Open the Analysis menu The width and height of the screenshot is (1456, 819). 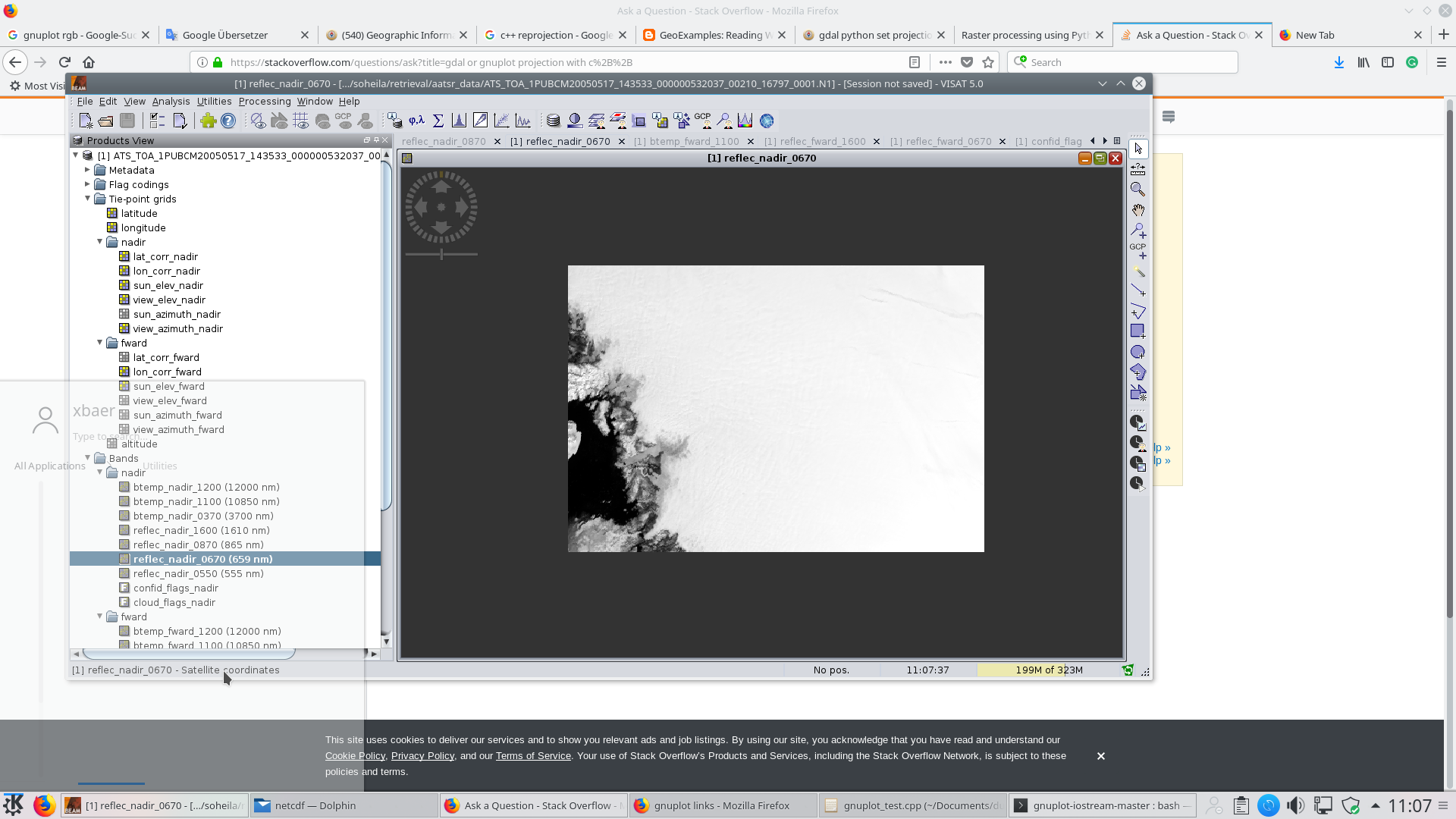coord(170,100)
